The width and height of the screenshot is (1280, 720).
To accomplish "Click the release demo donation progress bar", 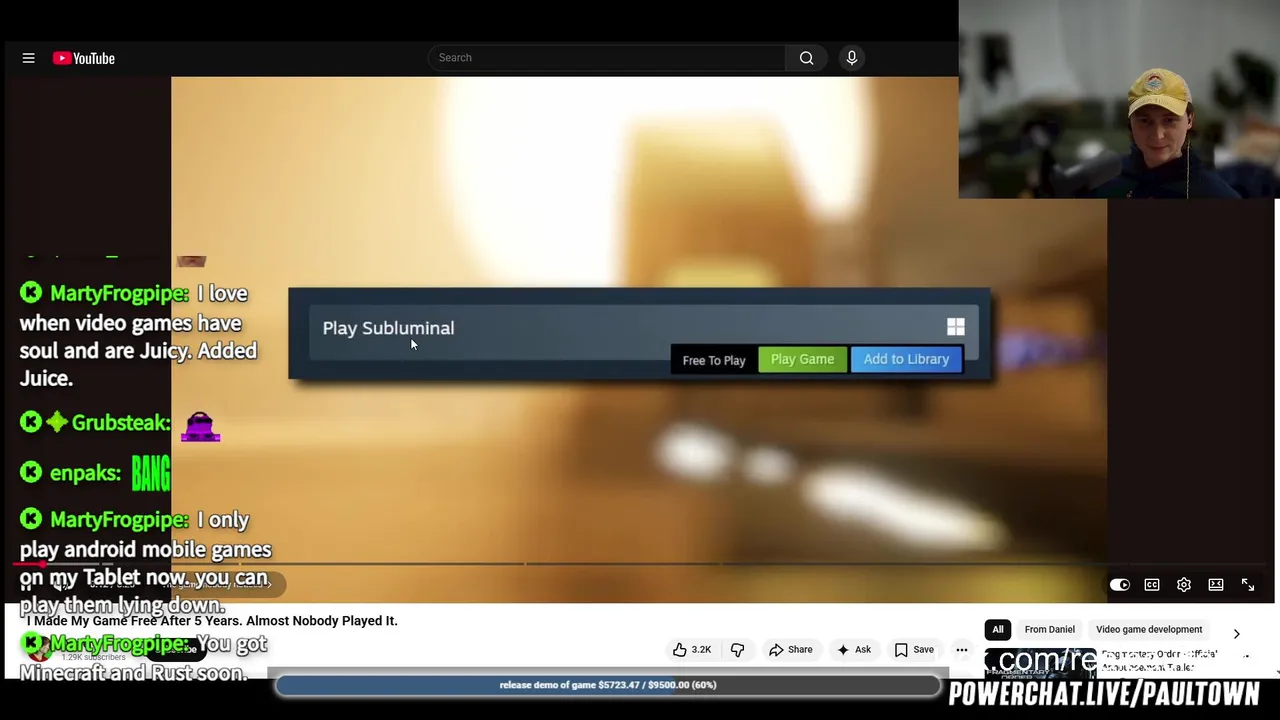I will pos(608,685).
